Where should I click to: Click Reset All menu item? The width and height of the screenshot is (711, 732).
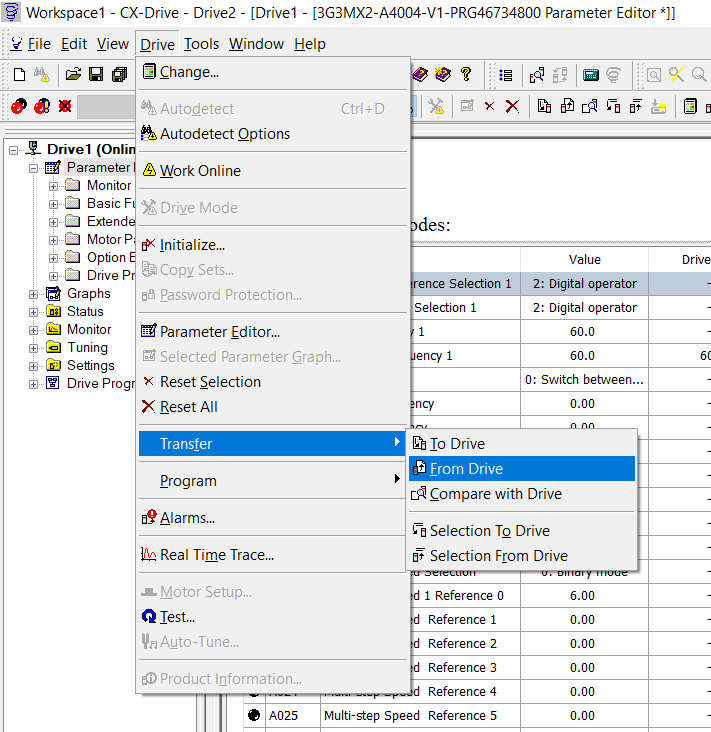click(x=273, y=407)
